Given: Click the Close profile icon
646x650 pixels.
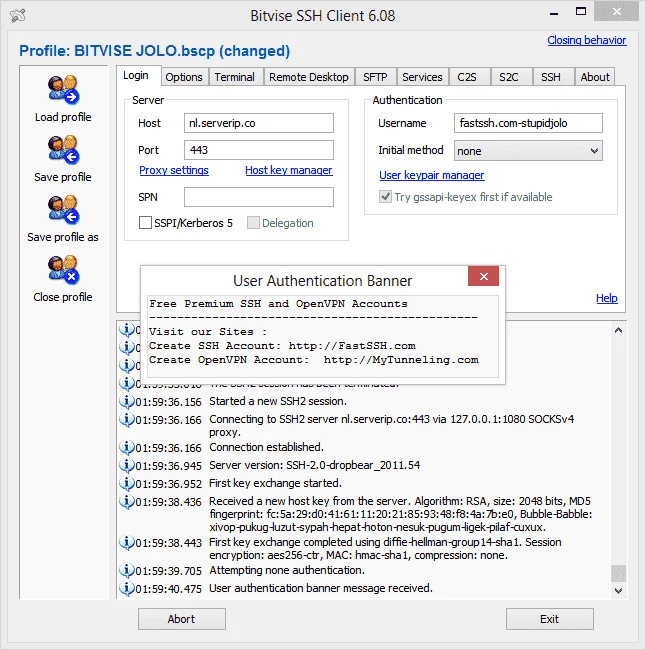Looking at the screenshot, I should click(x=63, y=270).
